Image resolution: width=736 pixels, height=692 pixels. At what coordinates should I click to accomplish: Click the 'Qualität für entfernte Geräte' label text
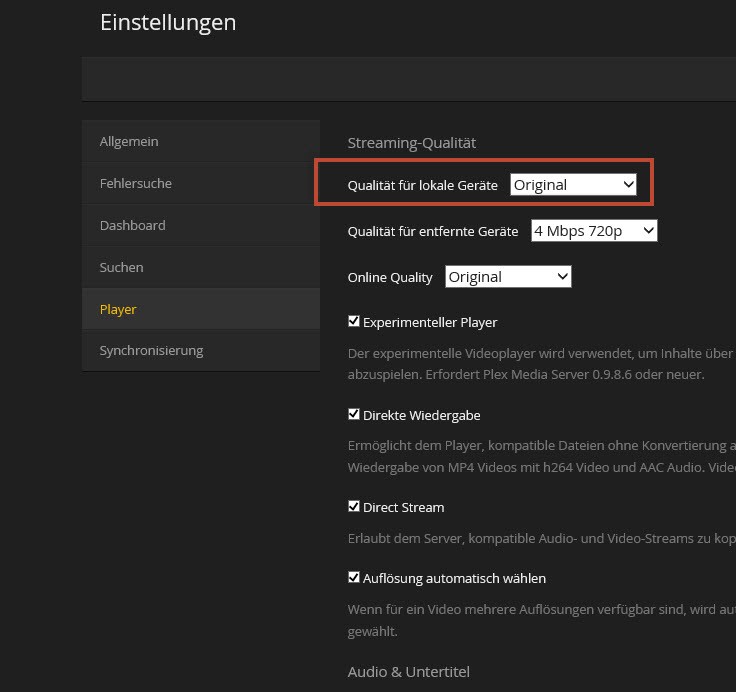pos(432,231)
